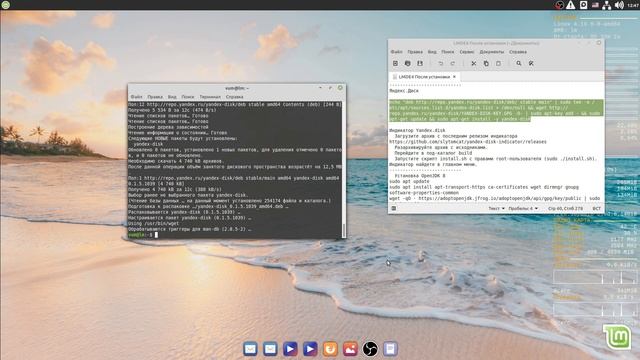Open Find and Replace in the editor toolbar
The width and height of the screenshot is (640, 360).
(531, 63)
